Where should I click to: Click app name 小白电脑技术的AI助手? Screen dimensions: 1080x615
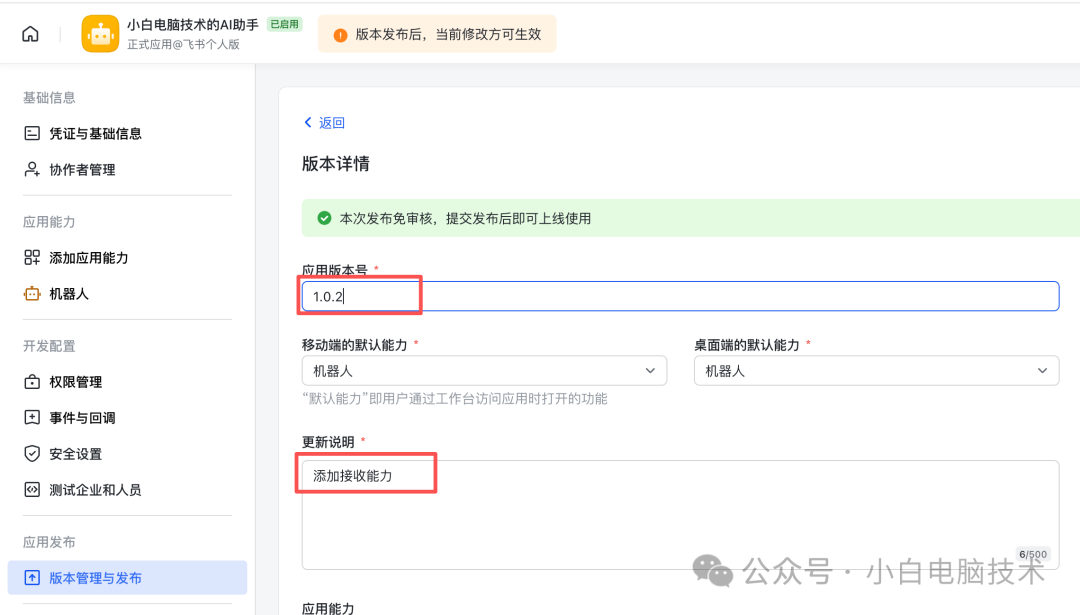pos(193,25)
